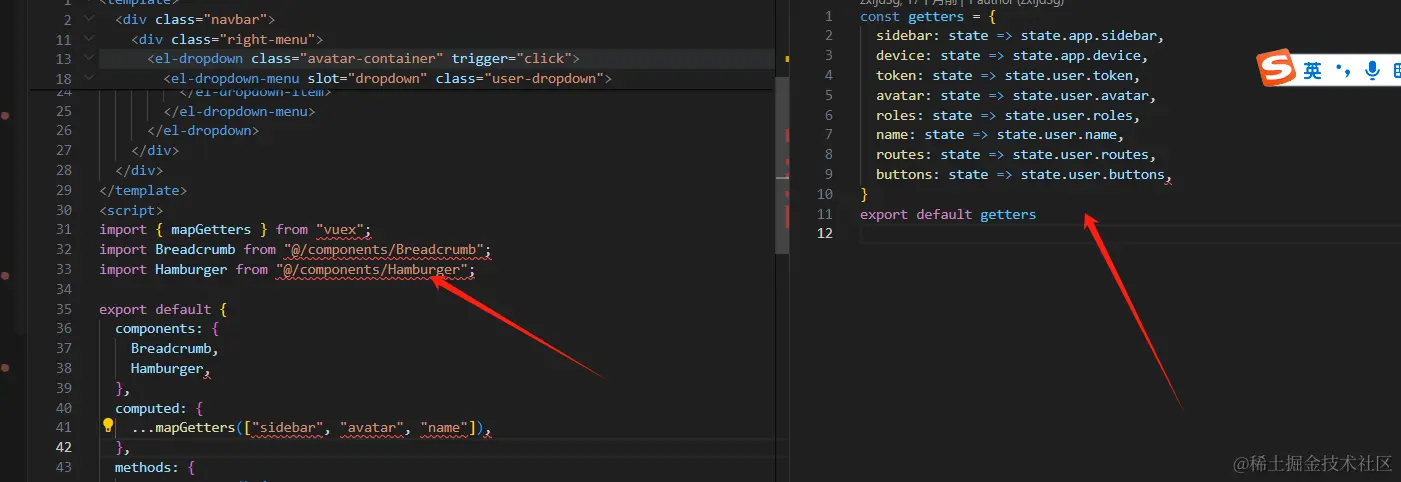
Task: Click the closing </el-dropdown-menu> tag
Action: [239, 112]
